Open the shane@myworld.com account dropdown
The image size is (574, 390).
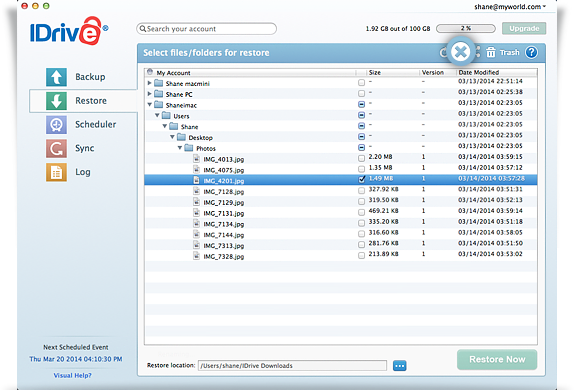pyautogui.click(x=510, y=7)
